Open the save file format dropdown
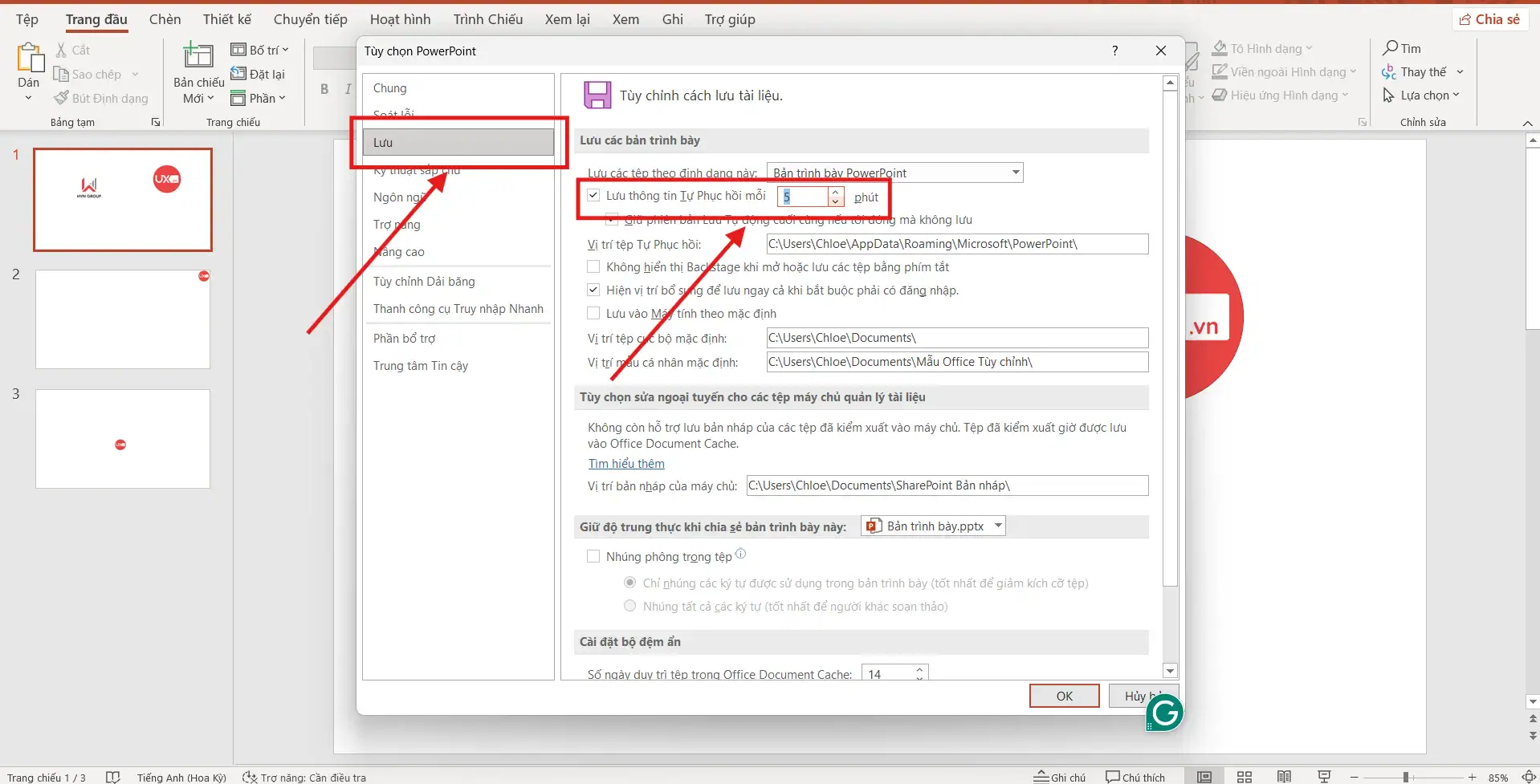The image size is (1540, 784). coord(1016,173)
